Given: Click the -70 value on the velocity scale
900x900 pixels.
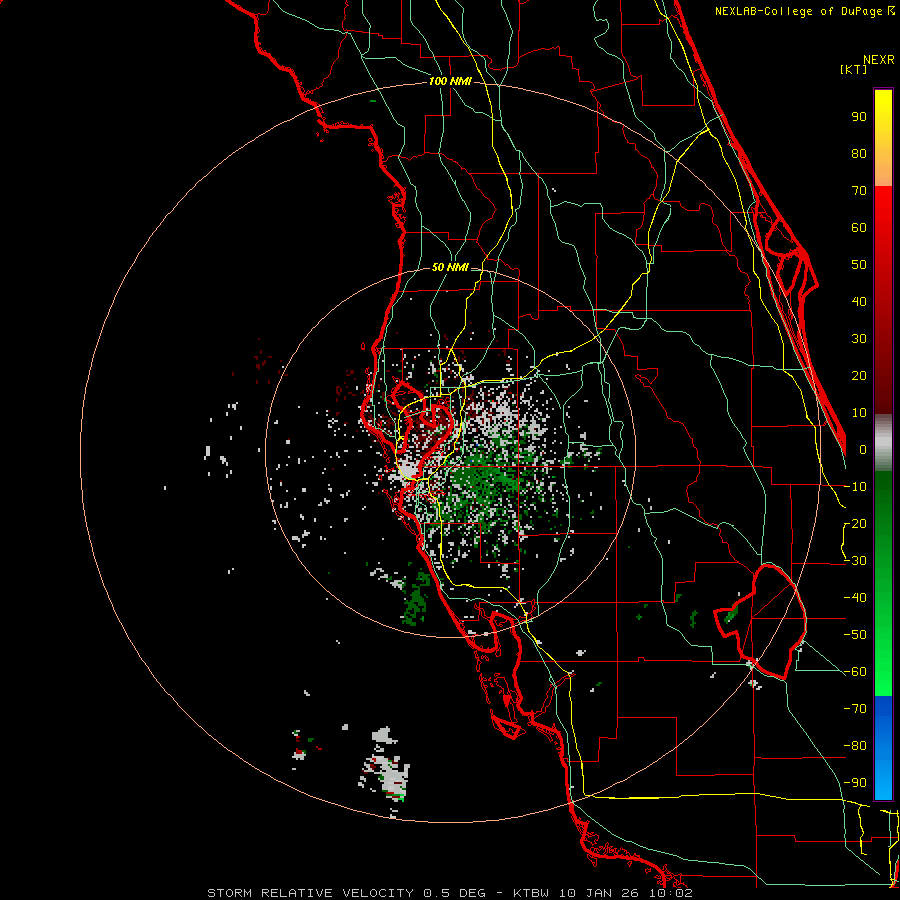Looking at the screenshot, I should pos(855,709).
